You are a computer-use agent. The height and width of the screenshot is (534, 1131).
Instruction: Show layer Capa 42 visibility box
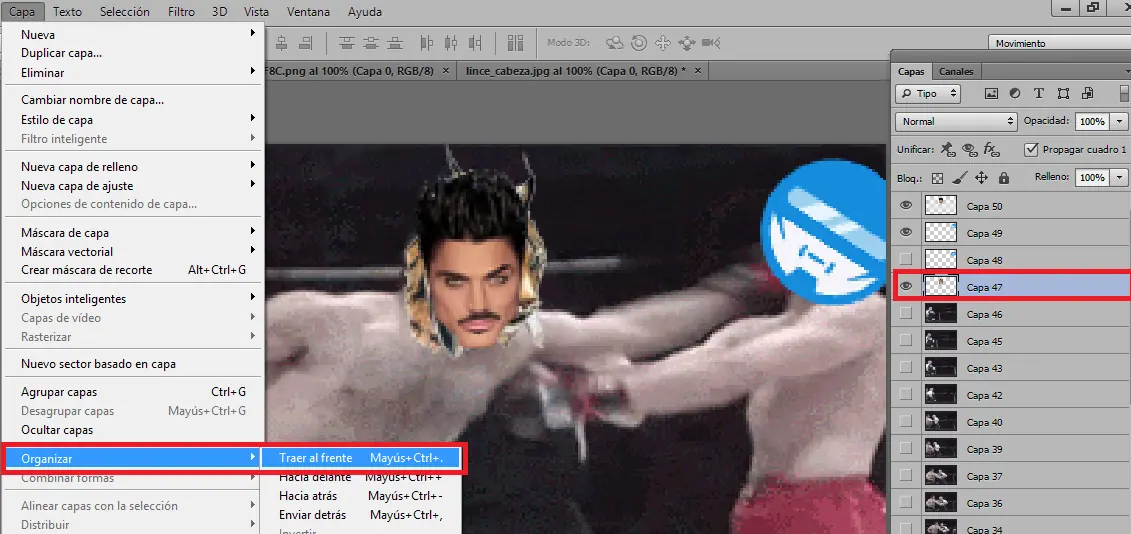coord(907,395)
